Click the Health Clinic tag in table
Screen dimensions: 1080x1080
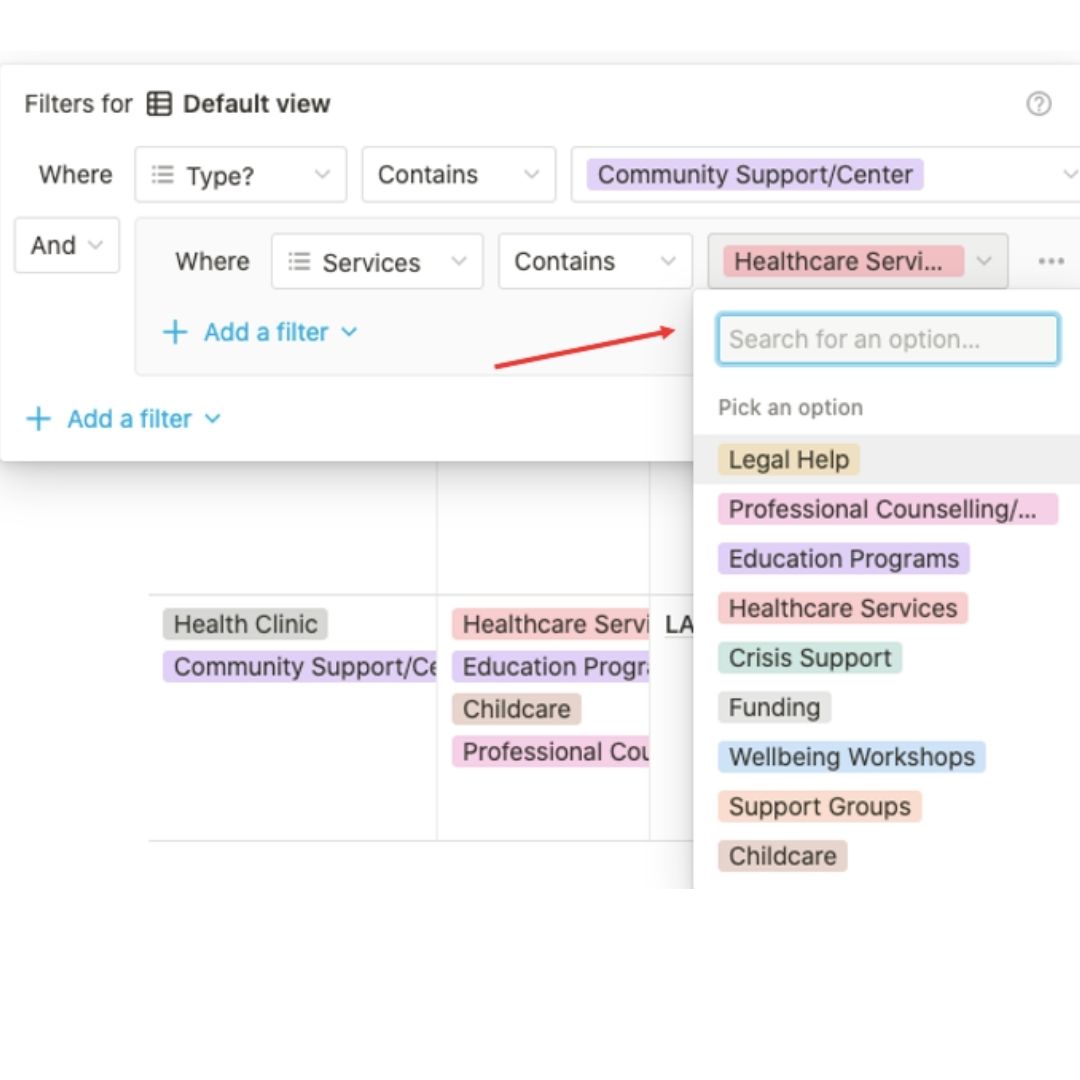coord(245,625)
